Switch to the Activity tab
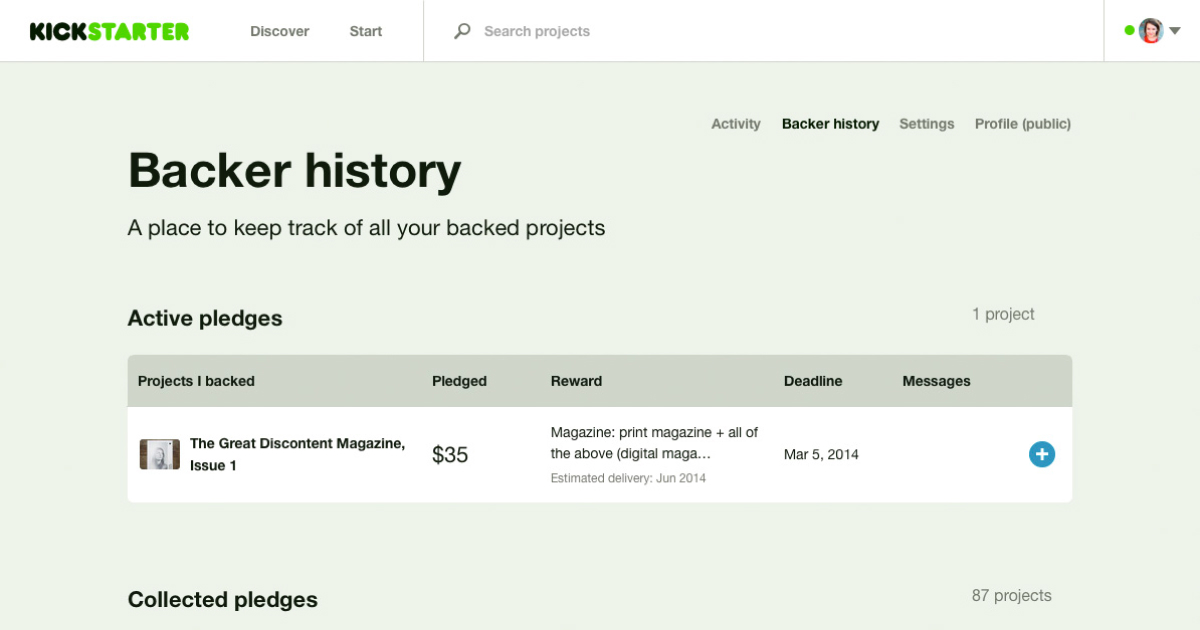The width and height of the screenshot is (1200, 630). (x=736, y=123)
